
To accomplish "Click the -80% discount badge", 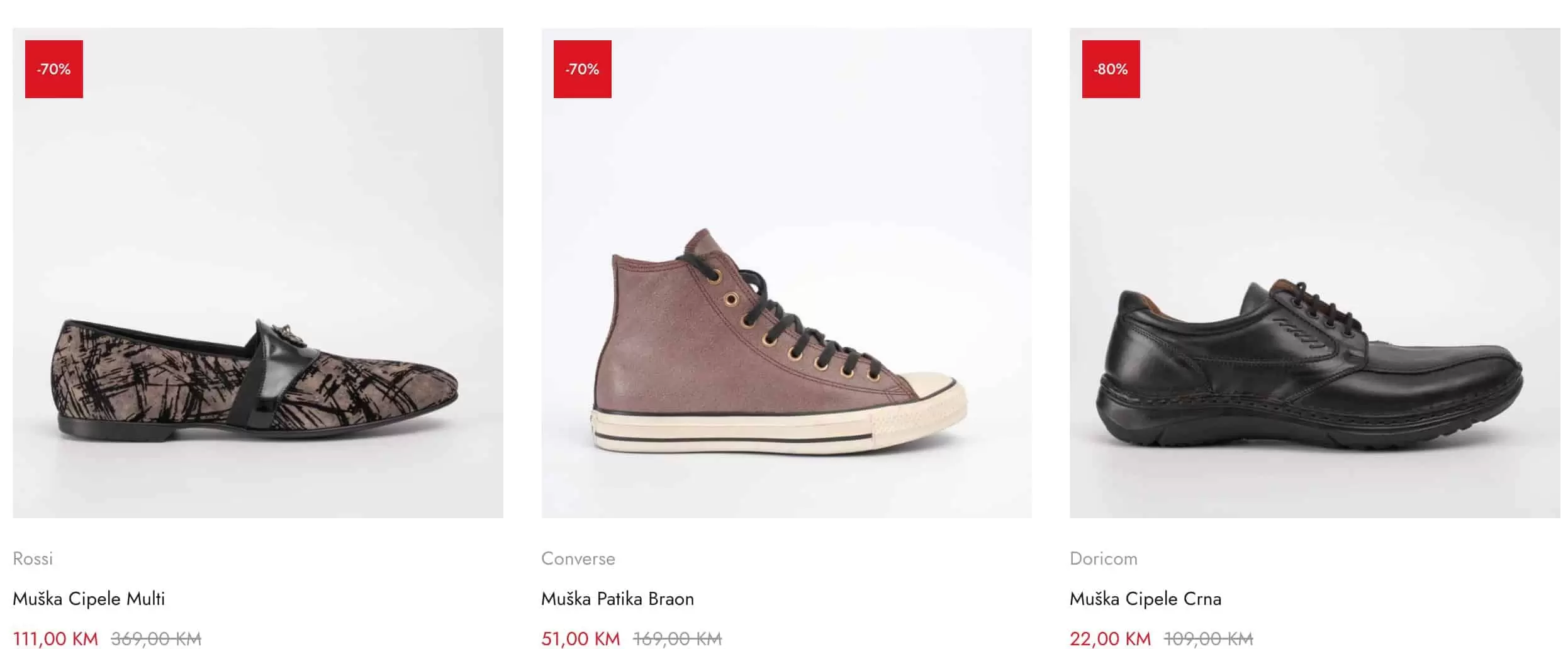I will [1111, 69].
